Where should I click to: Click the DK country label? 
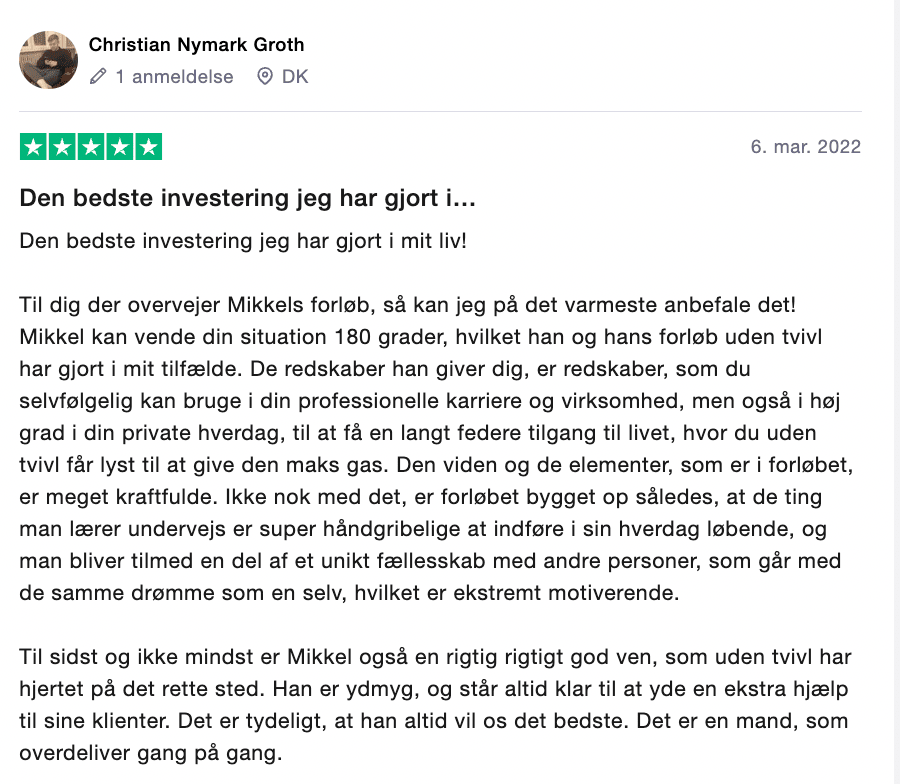point(295,76)
